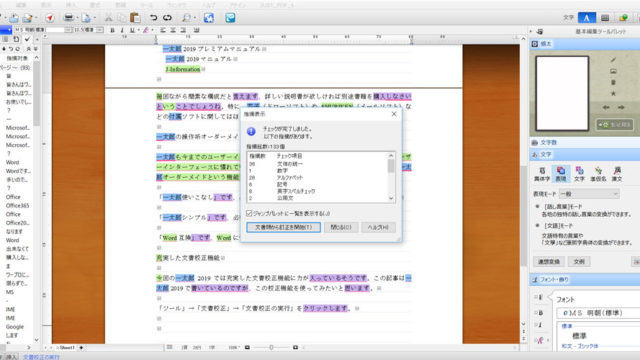Viewport: 640px width, 360px height.
Task: Click the star icon in the 感太 panel
Action: [x=613, y=93]
